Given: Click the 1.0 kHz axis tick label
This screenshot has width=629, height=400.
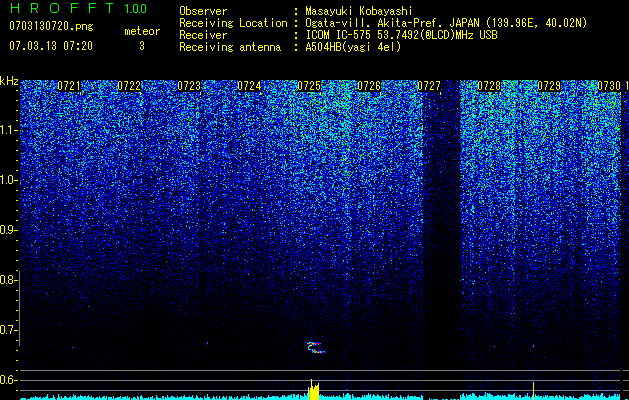Looking at the screenshot, I should coord(8,180).
